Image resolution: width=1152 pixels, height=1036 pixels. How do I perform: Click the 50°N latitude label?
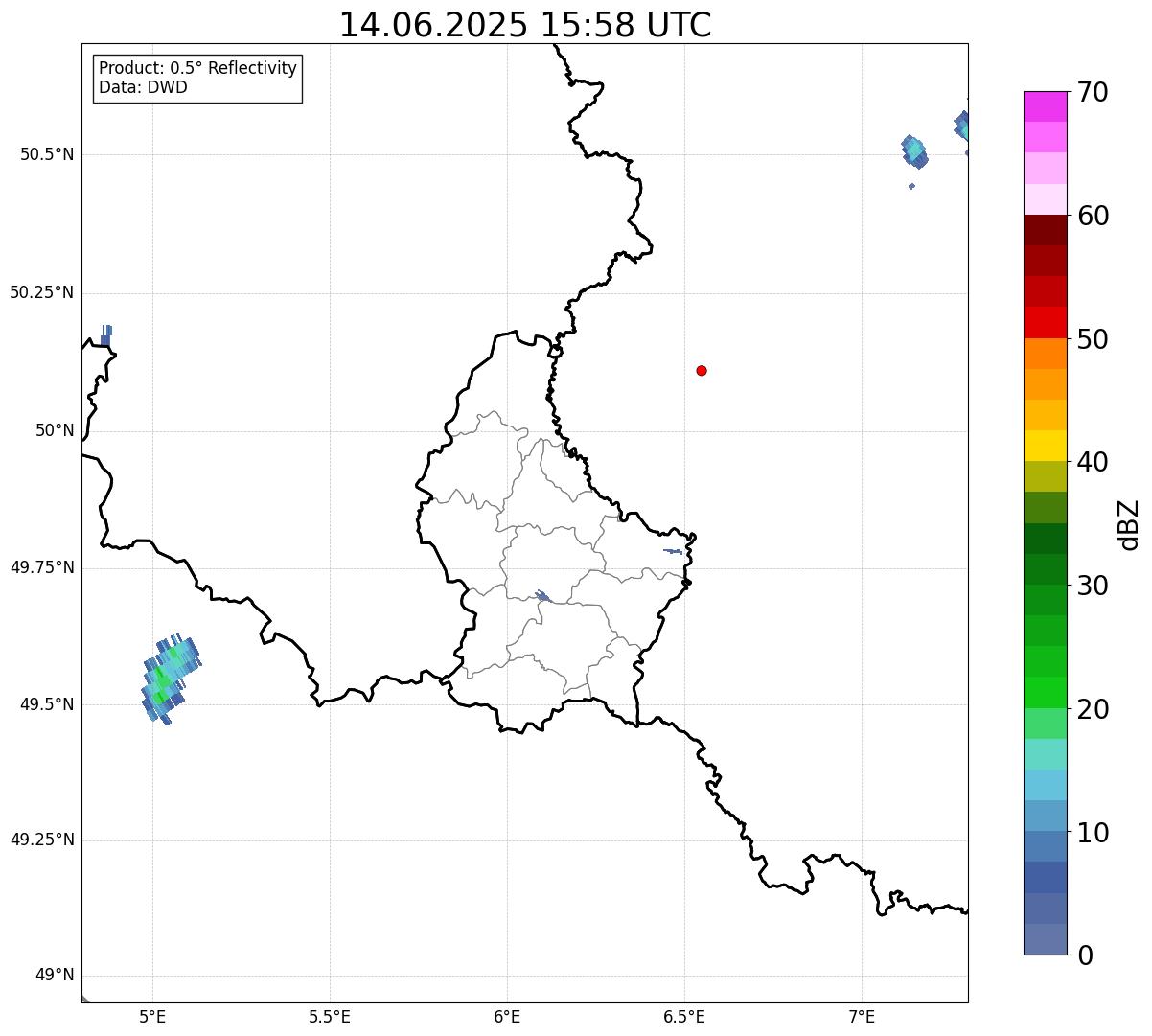pos(55,430)
